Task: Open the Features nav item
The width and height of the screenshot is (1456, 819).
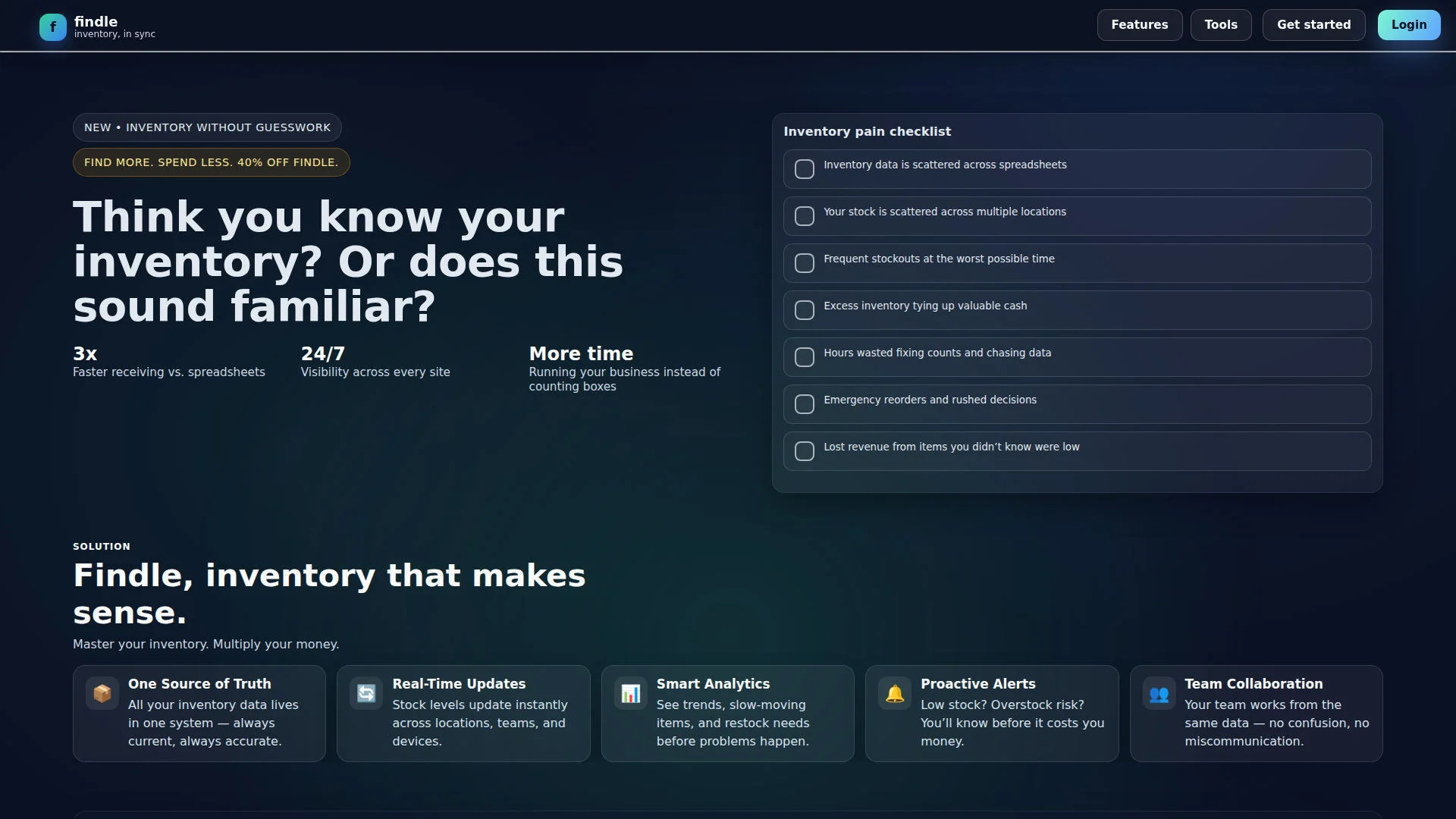Action: click(x=1139, y=25)
